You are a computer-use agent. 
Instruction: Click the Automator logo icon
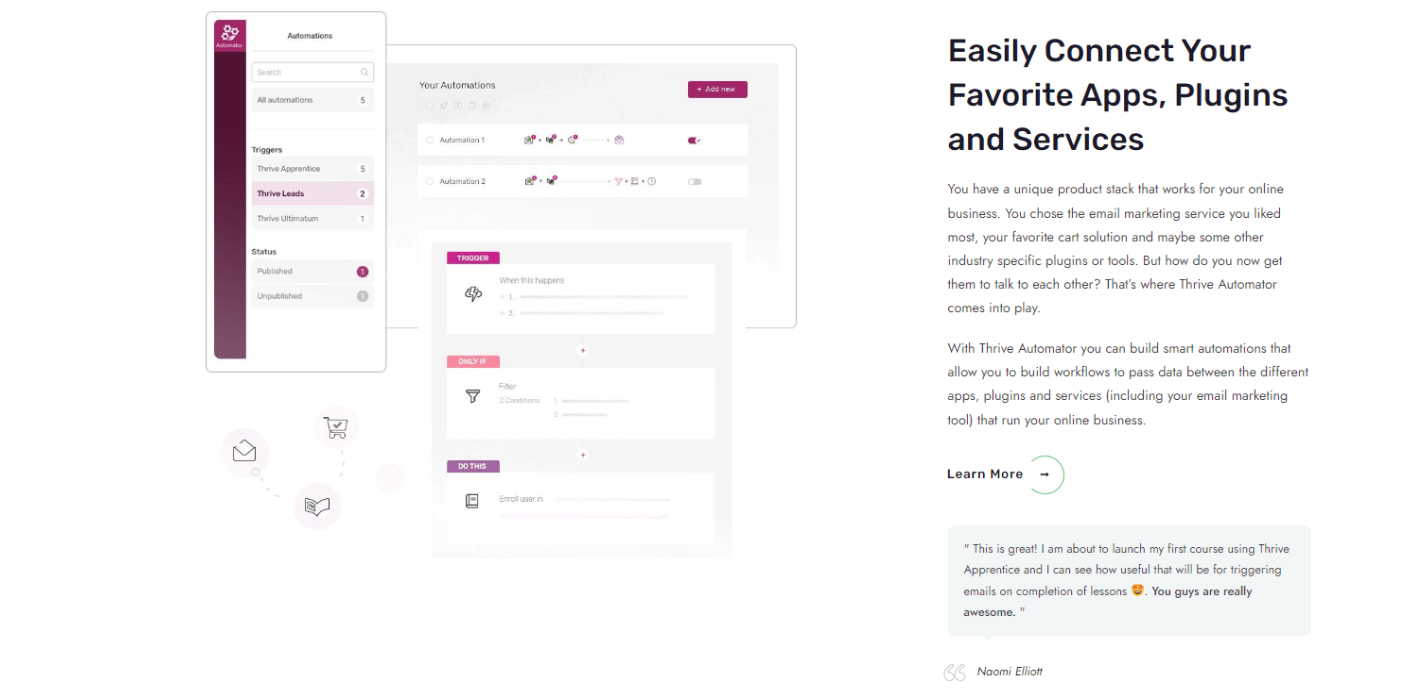pyautogui.click(x=230, y=33)
